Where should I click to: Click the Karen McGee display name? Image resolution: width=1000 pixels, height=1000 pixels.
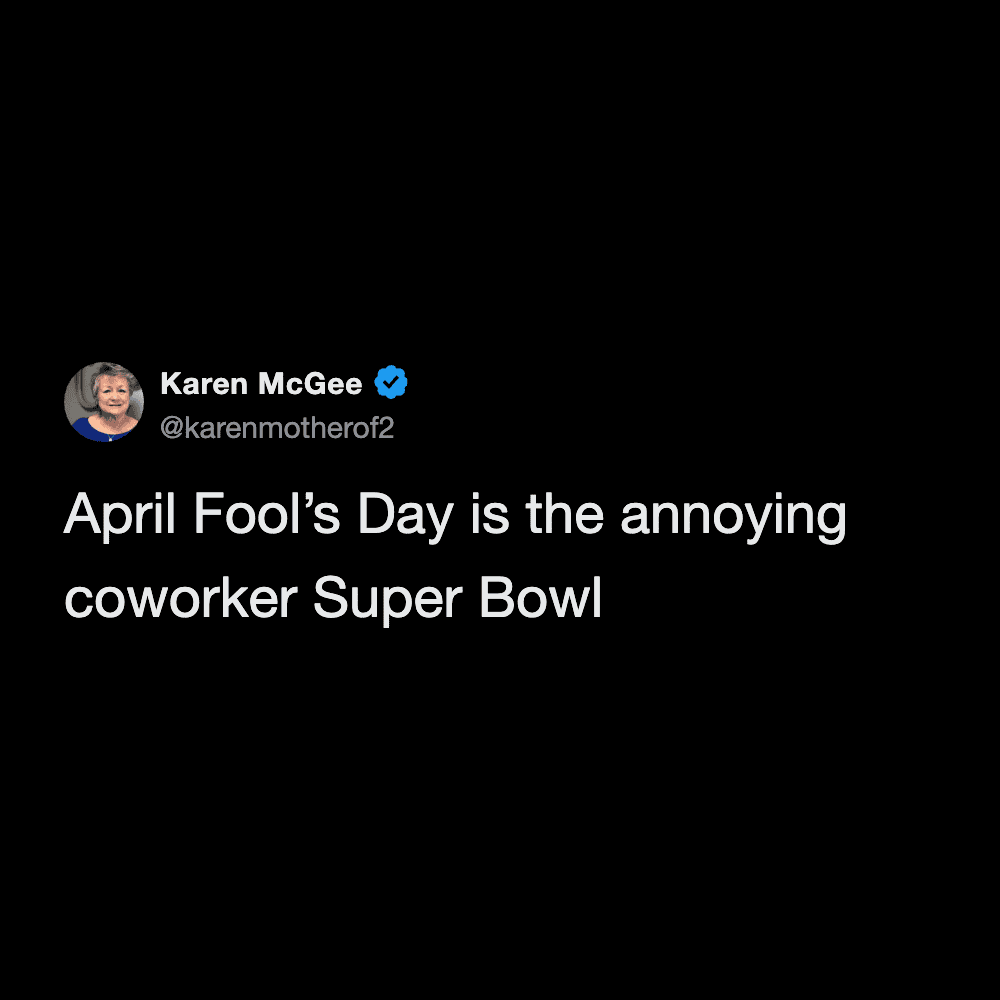tap(261, 384)
